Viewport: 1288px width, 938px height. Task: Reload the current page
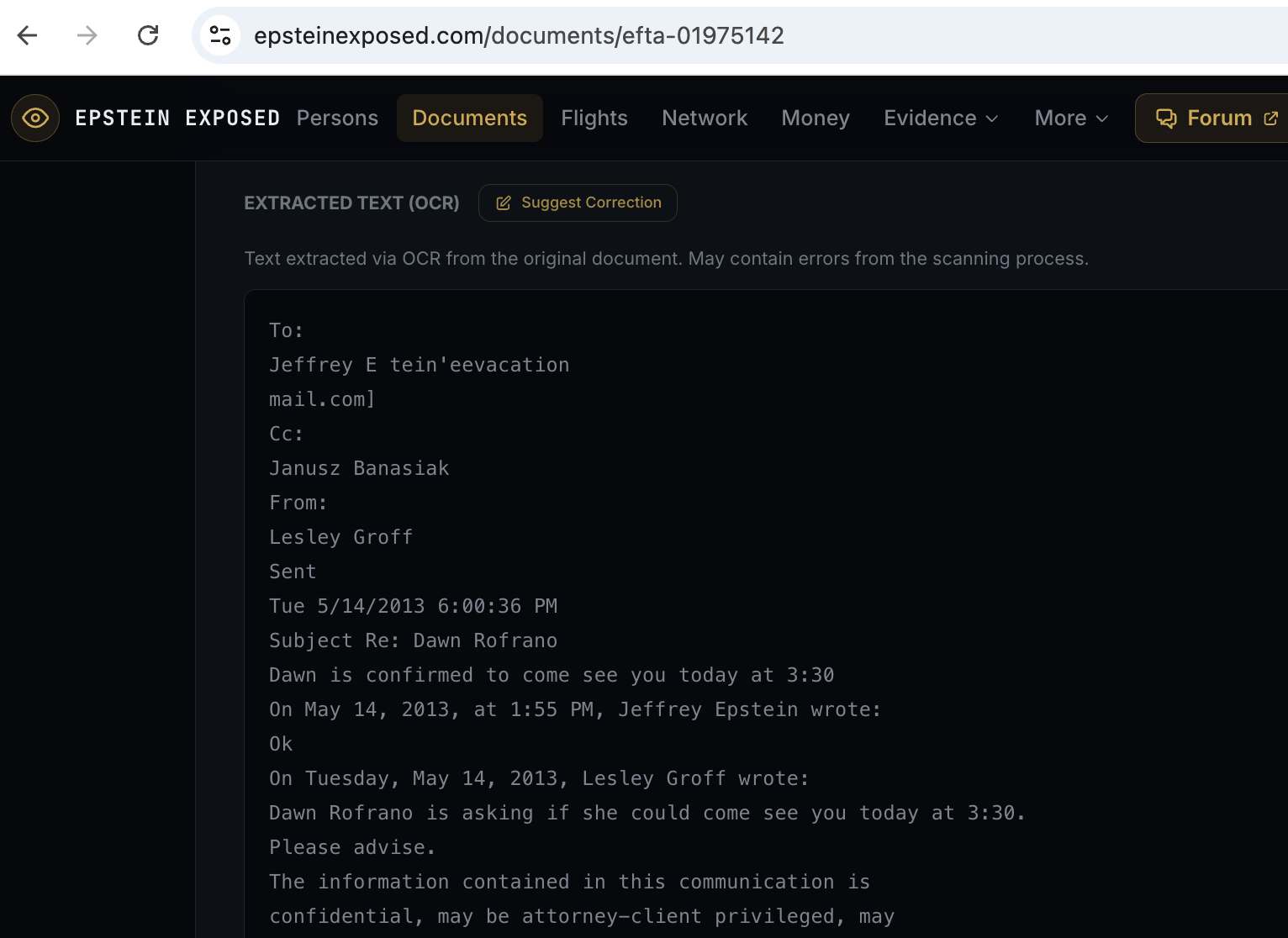pos(148,35)
